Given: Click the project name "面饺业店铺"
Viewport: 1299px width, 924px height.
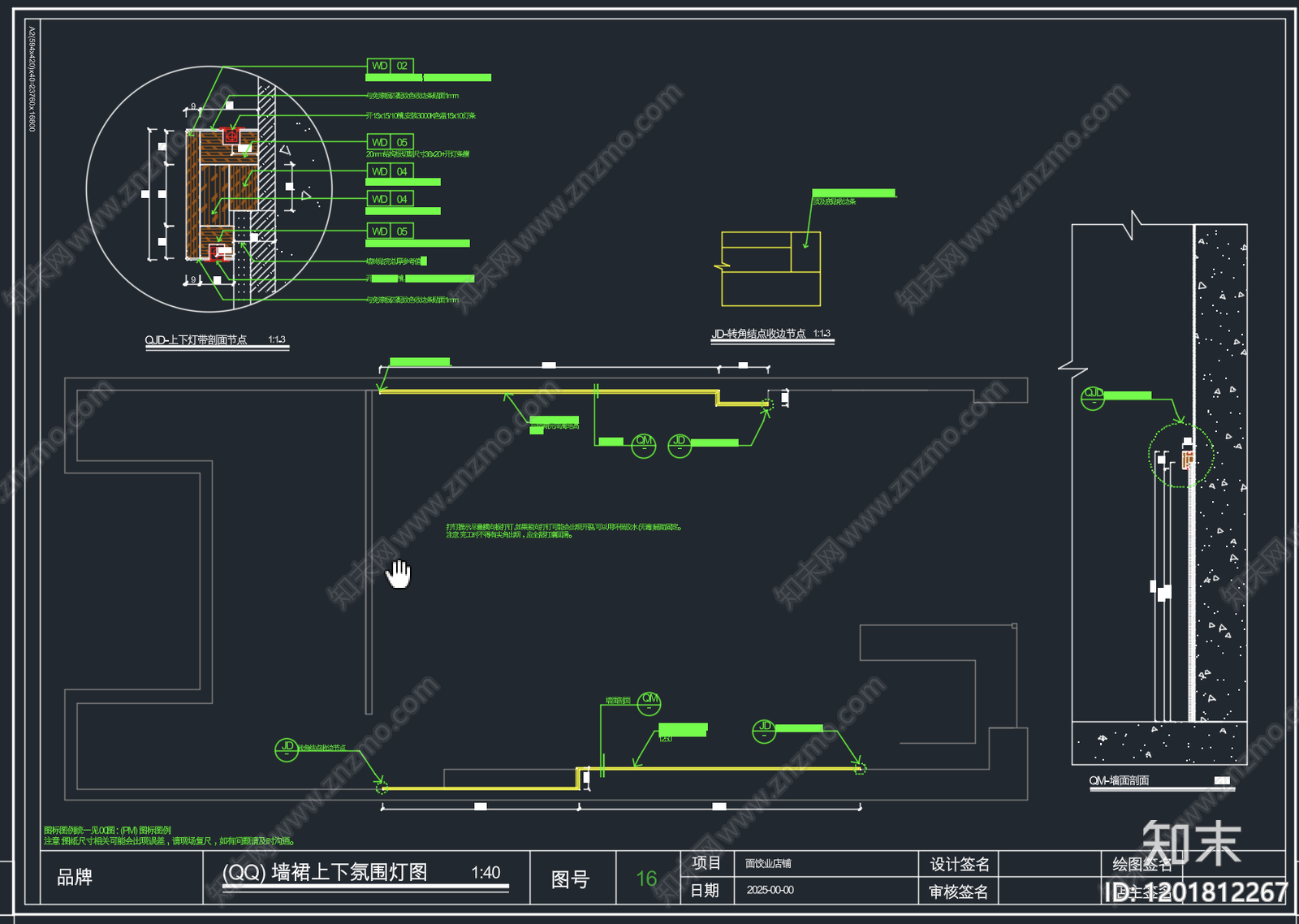Looking at the screenshot, I should coord(768,864).
